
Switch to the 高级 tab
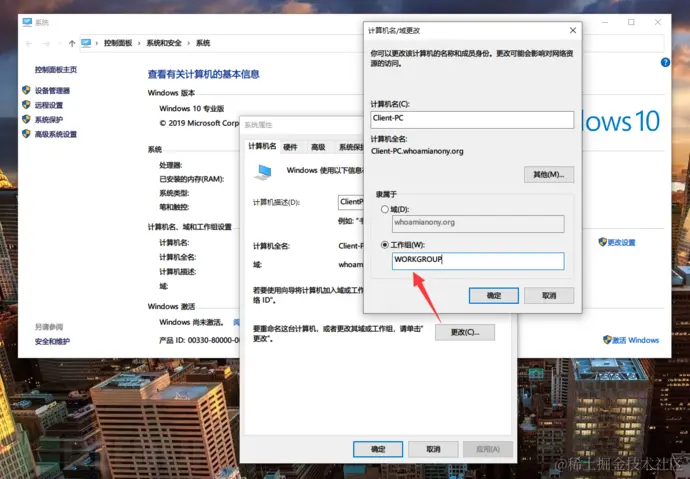(318, 147)
